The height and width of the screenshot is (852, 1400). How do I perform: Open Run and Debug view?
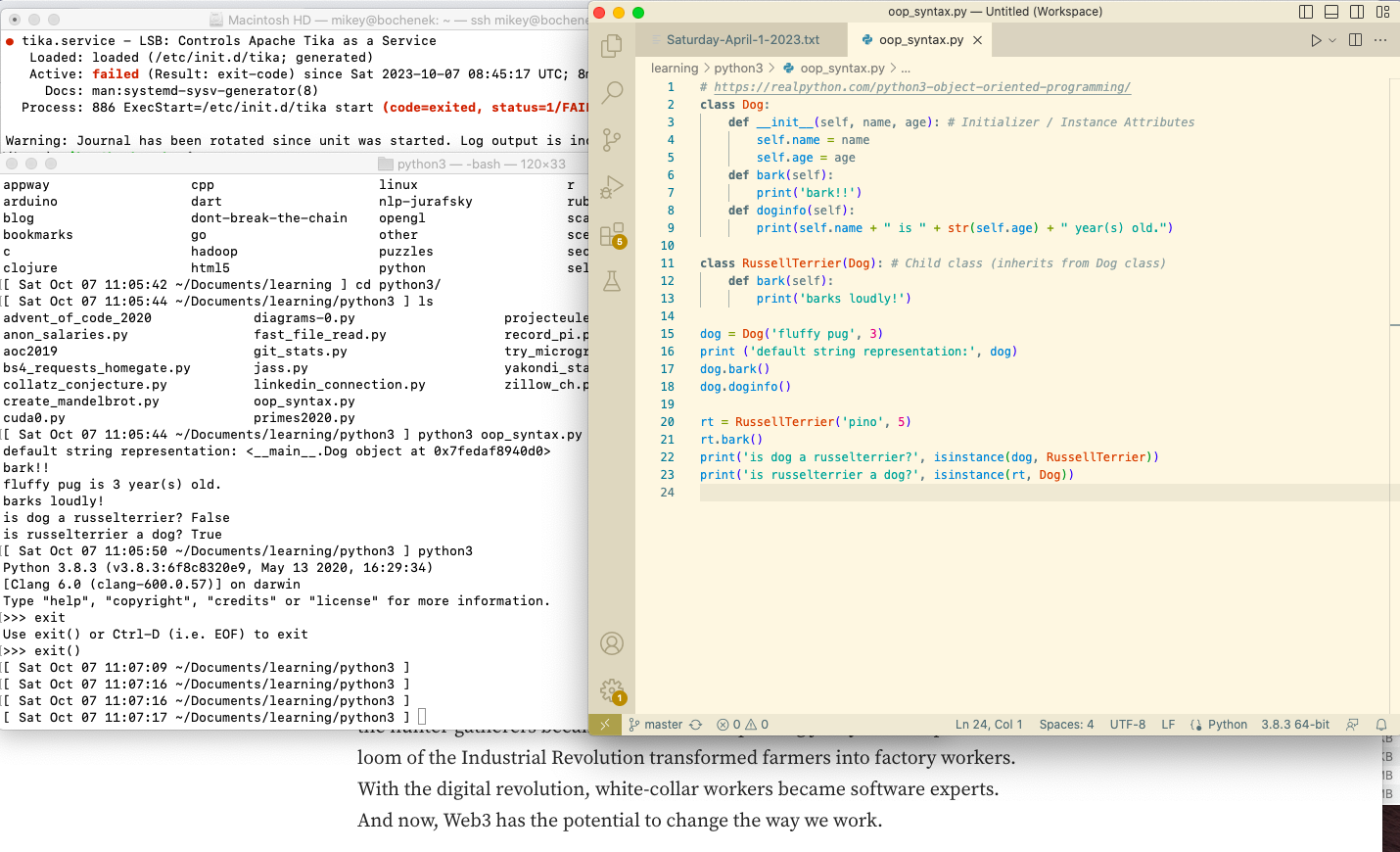[x=612, y=188]
